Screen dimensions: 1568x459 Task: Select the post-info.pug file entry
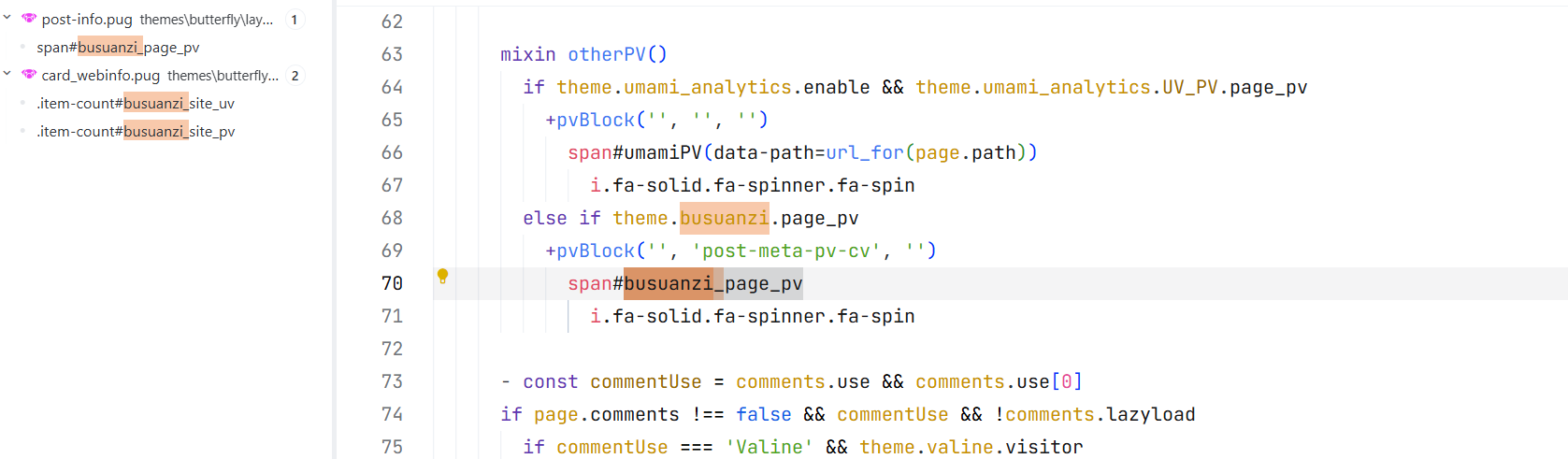click(x=87, y=20)
